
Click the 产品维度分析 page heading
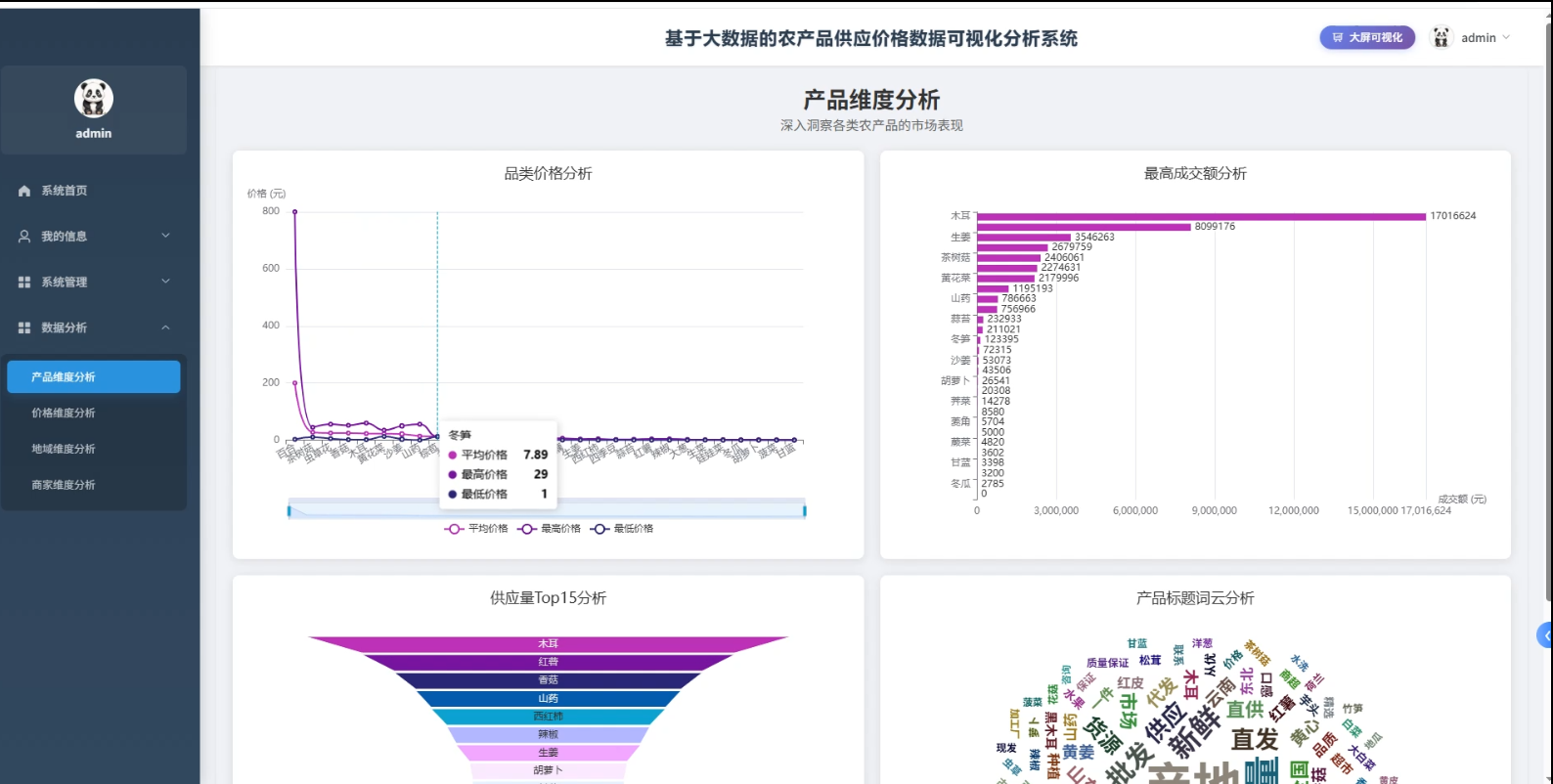871,100
